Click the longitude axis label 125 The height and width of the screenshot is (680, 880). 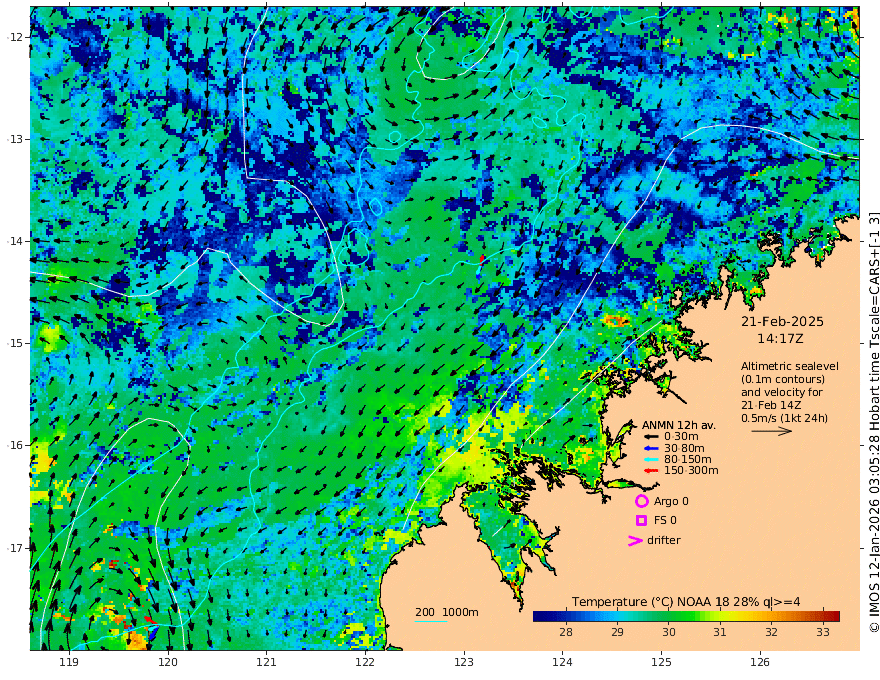(661, 662)
